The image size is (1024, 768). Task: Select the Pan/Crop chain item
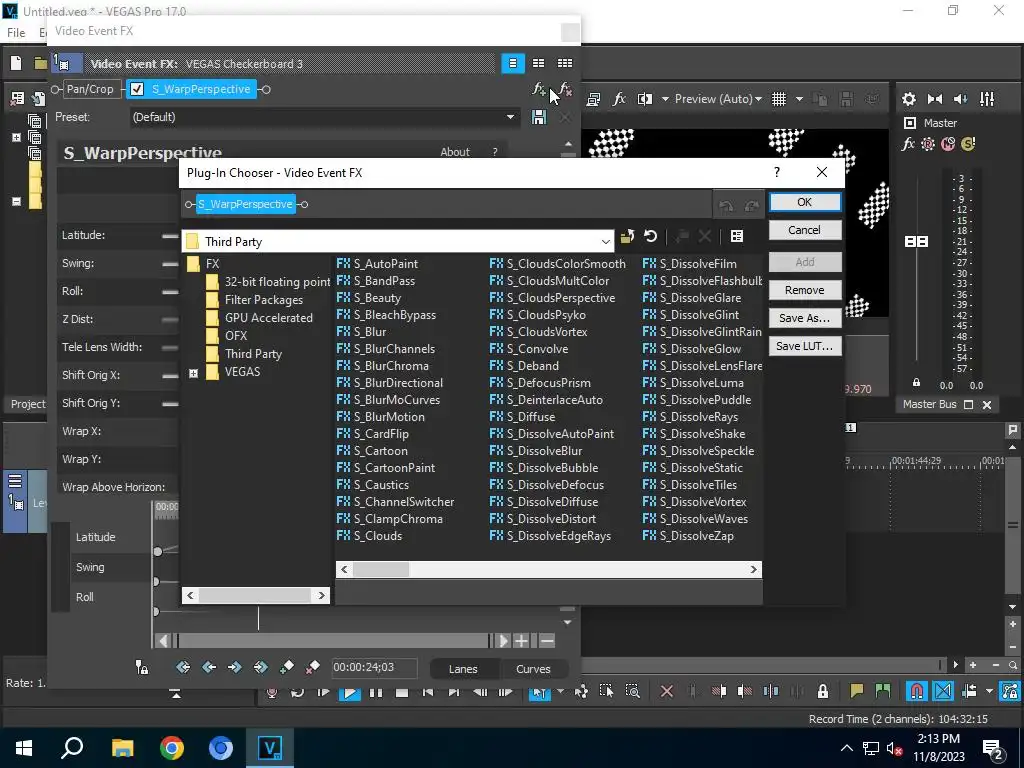pos(90,89)
